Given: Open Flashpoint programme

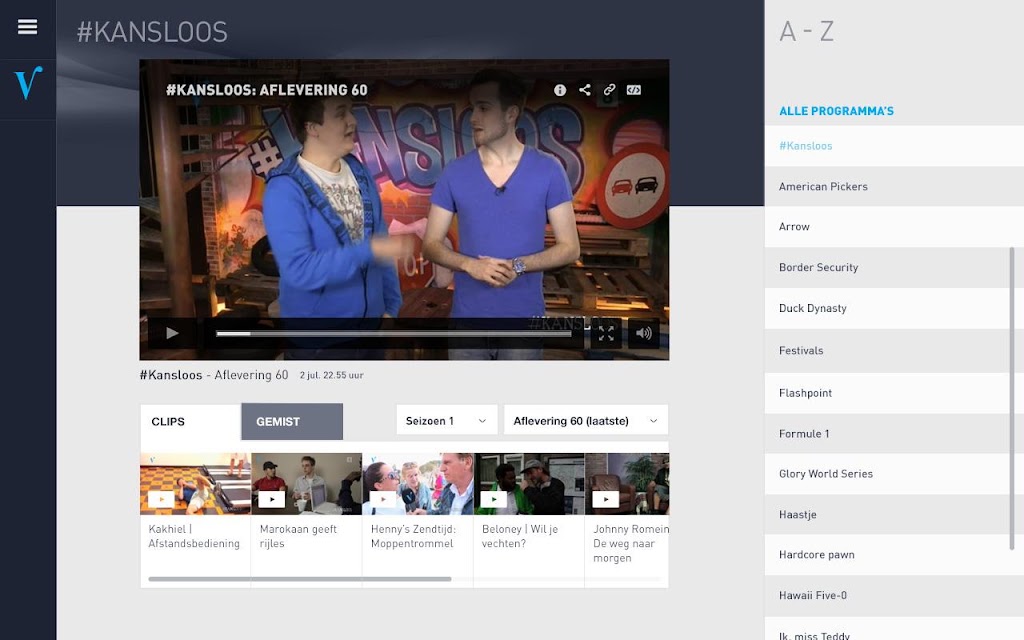Looking at the screenshot, I should click(894, 393).
